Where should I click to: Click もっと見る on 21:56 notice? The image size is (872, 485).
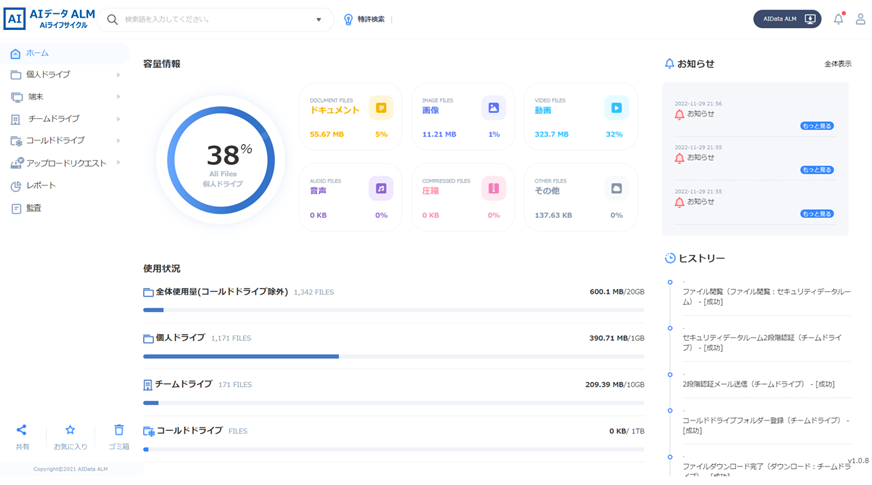816,126
